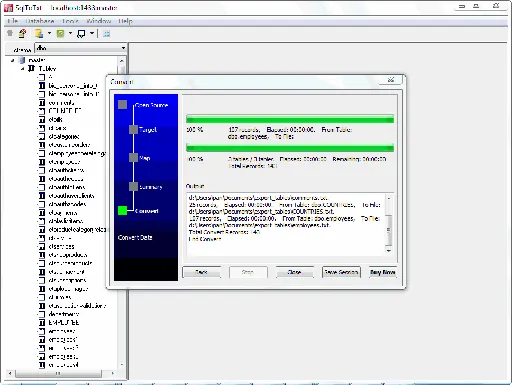Screen dimensions: 512x385
Task: Click the master database cylinder icon
Action: [x=22, y=60]
